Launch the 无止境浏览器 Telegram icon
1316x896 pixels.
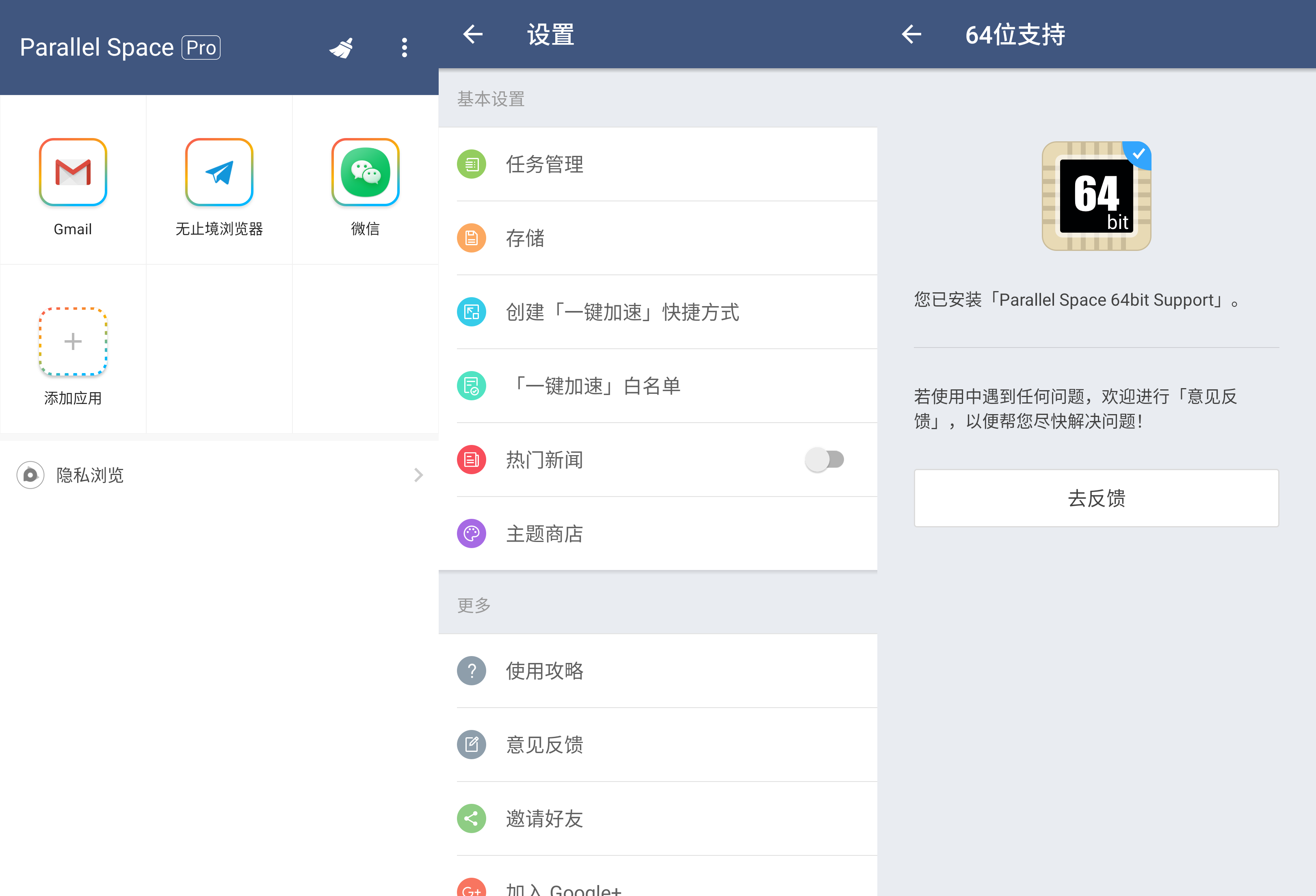point(219,172)
